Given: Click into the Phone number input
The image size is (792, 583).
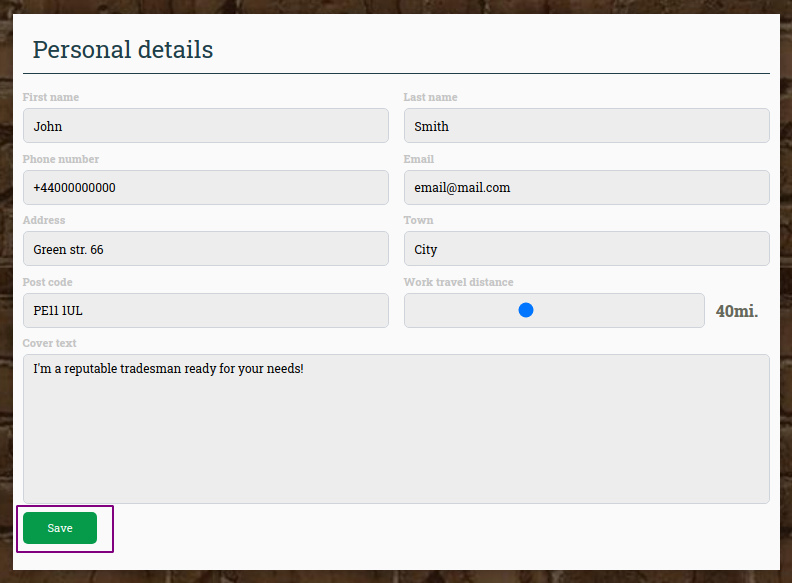Looking at the screenshot, I should tap(206, 187).
